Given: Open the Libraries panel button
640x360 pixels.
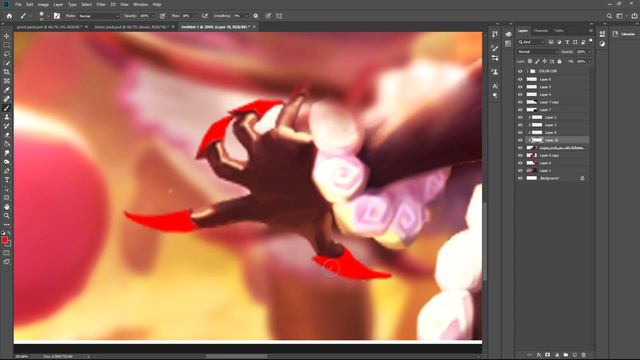Looking at the screenshot, I should point(624,34).
